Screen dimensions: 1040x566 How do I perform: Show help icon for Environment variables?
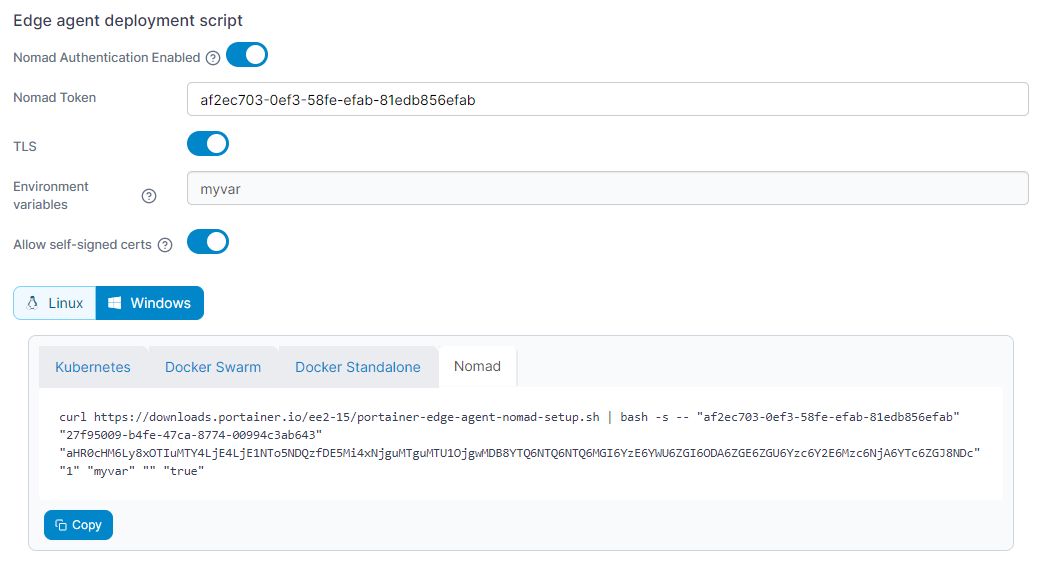(149, 196)
